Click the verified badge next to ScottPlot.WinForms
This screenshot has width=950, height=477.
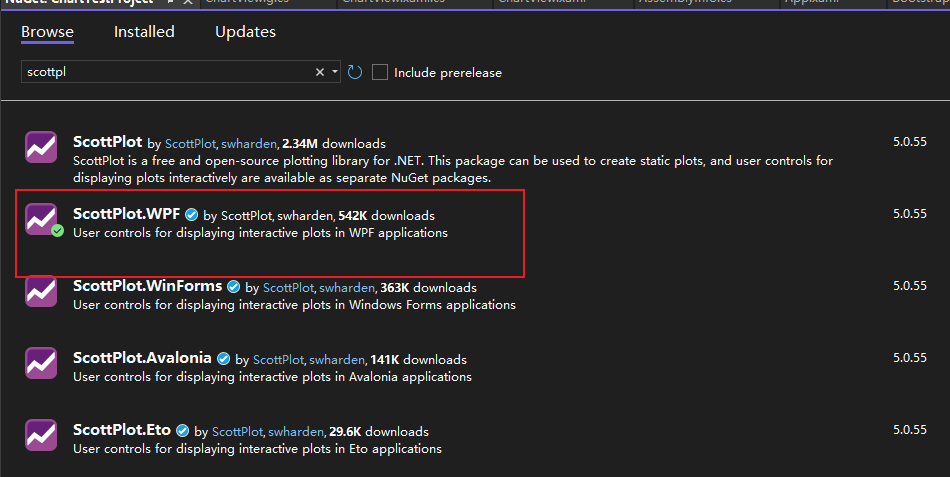click(233, 287)
